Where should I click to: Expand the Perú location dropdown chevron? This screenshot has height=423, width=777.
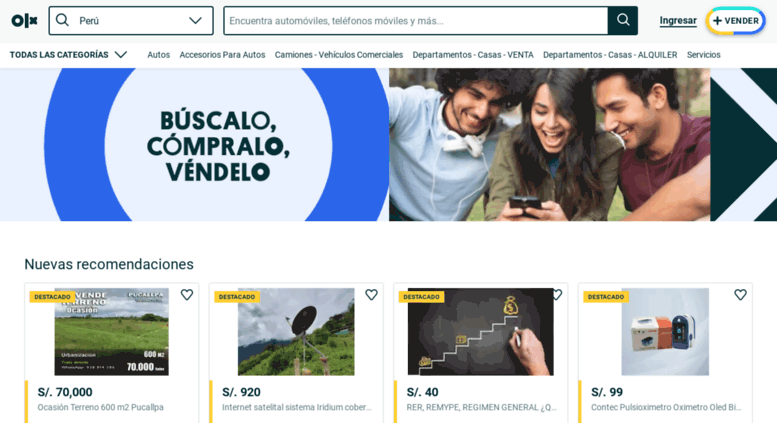195,20
